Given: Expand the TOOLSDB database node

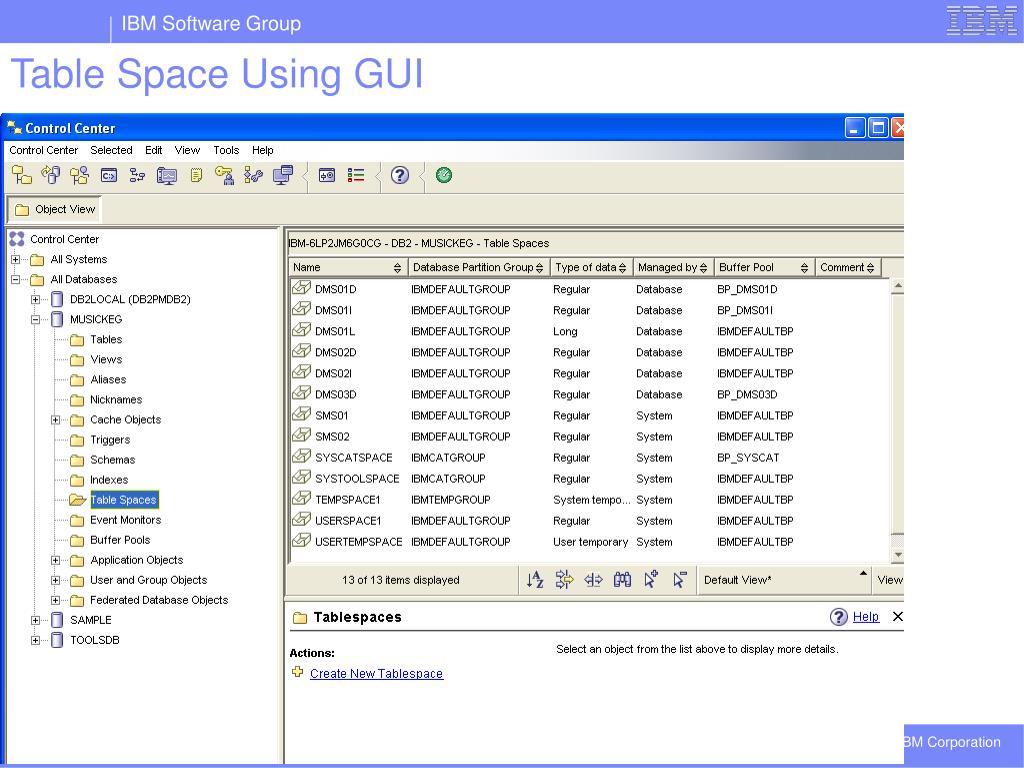Looking at the screenshot, I should [x=35, y=640].
